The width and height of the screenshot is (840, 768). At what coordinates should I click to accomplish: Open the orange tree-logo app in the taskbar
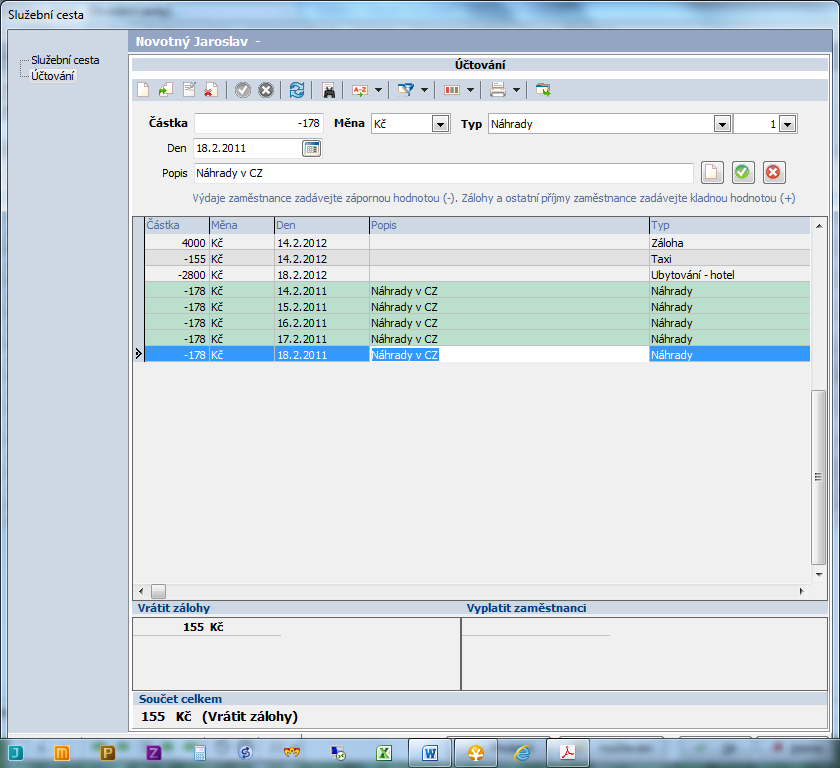[476, 753]
